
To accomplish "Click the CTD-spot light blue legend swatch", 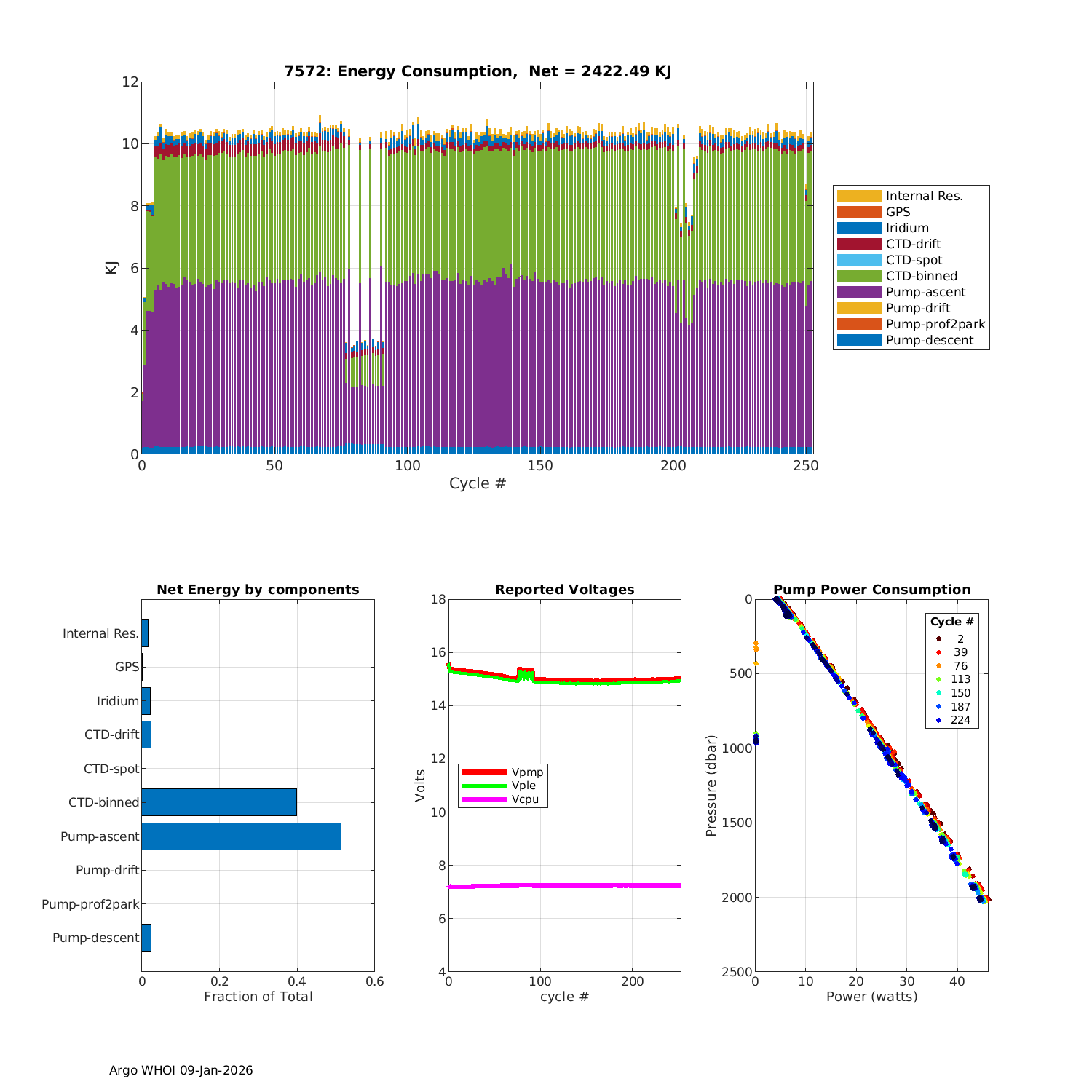I will pos(859,260).
